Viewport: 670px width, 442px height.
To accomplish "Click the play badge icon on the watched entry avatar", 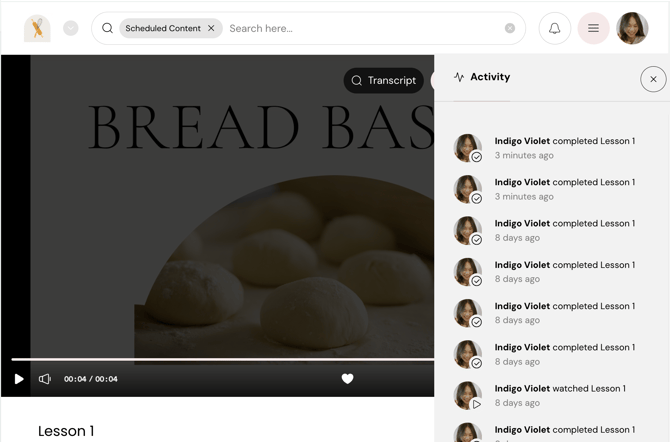I will 476,404.
